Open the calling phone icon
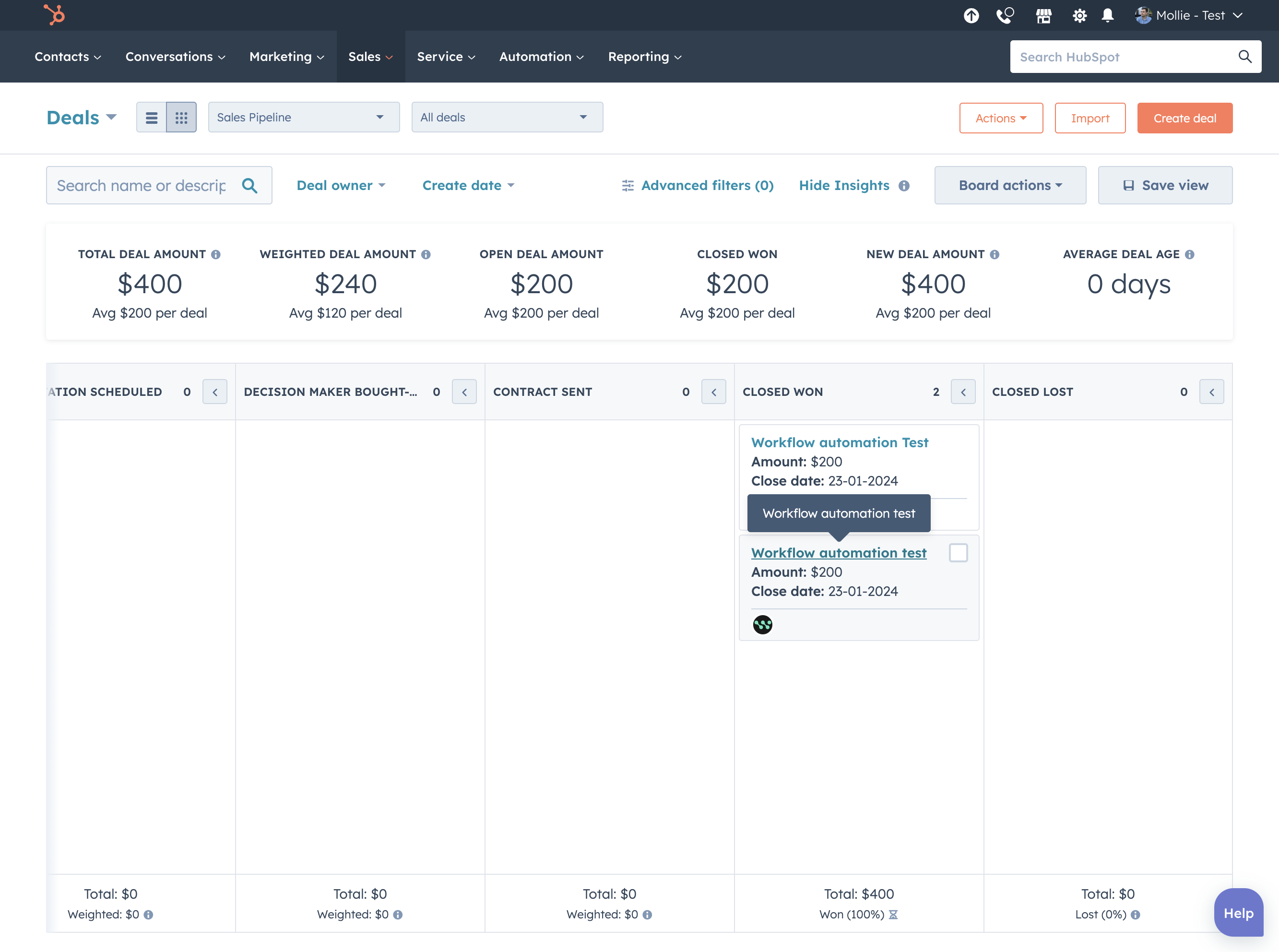Viewport: 1279px width, 952px height. point(1006,15)
